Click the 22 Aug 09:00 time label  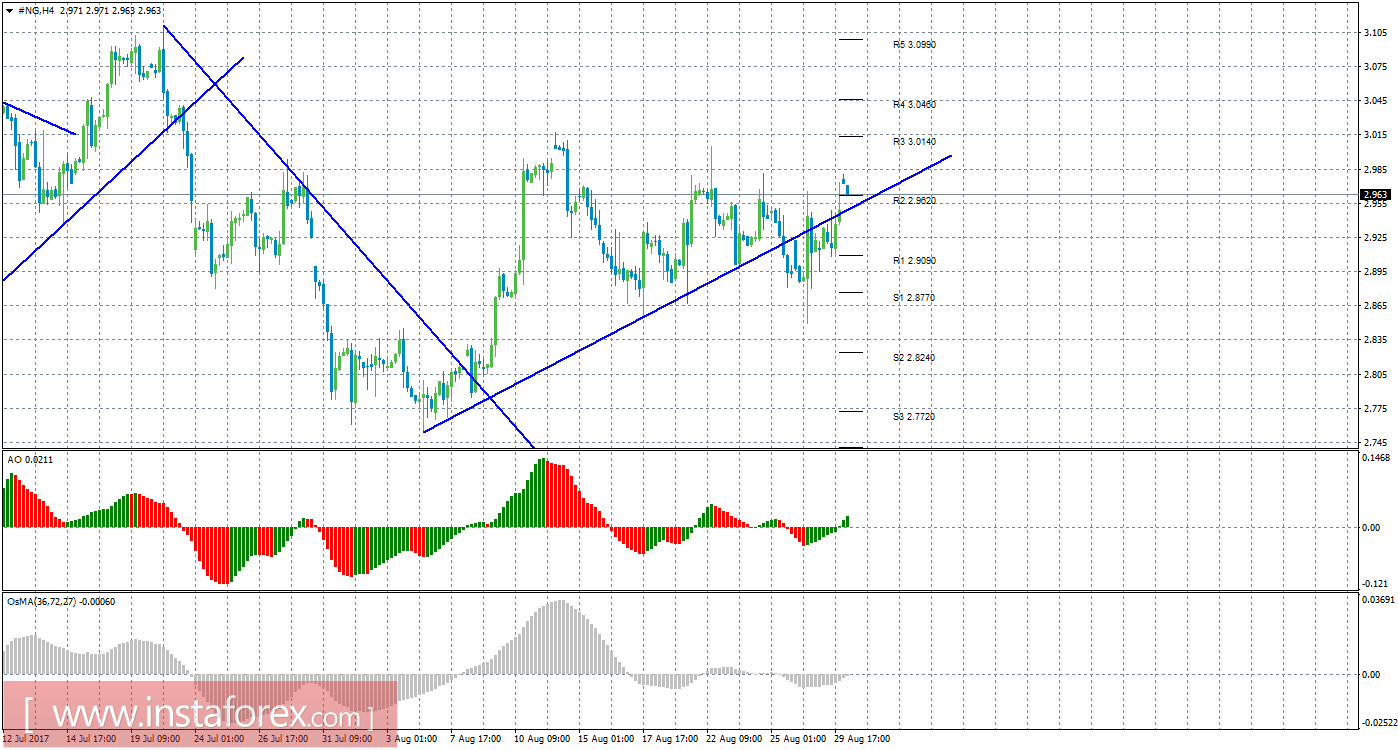(732, 739)
